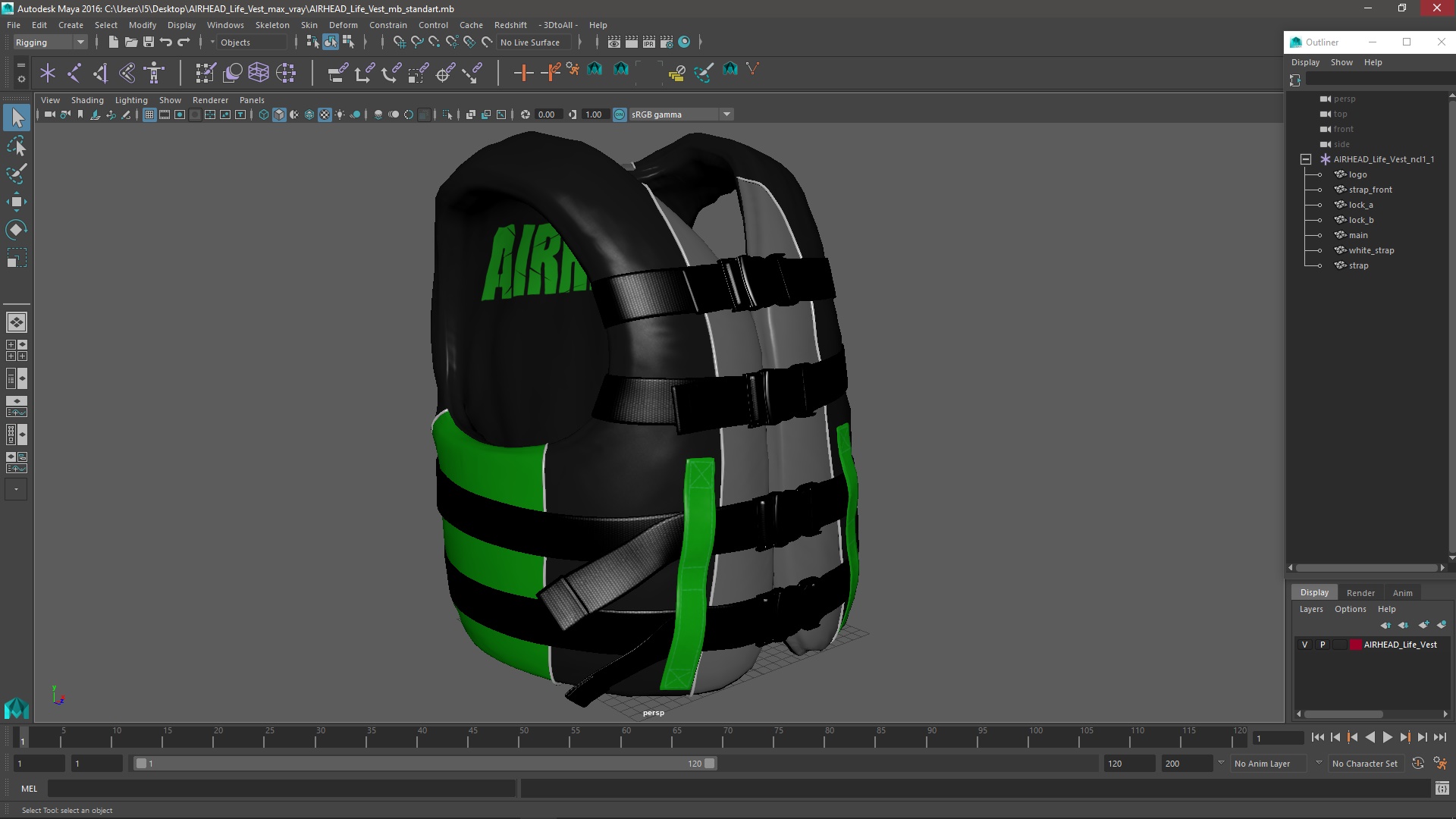This screenshot has width=1456, height=819.
Task: Snap to grids icon
Action: (399, 42)
